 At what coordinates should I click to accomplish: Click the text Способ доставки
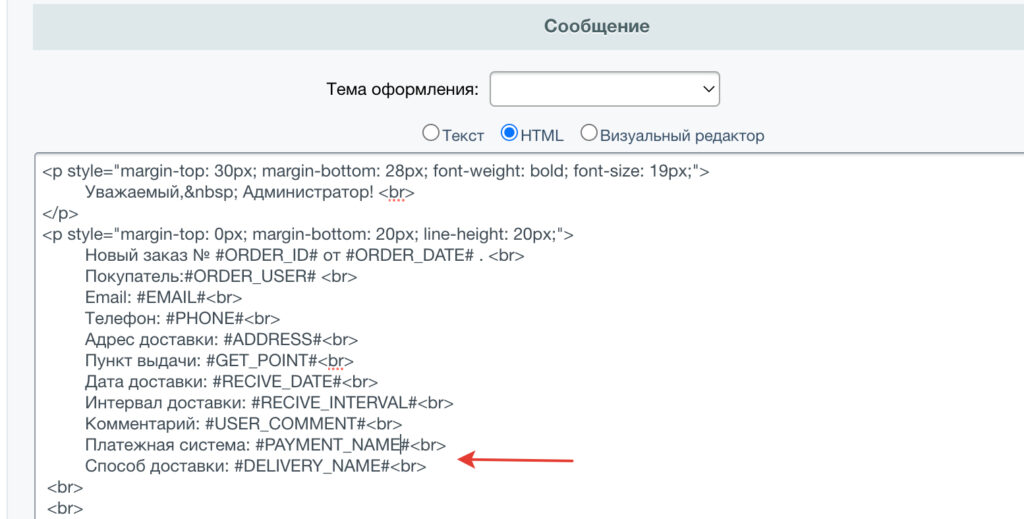156,466
